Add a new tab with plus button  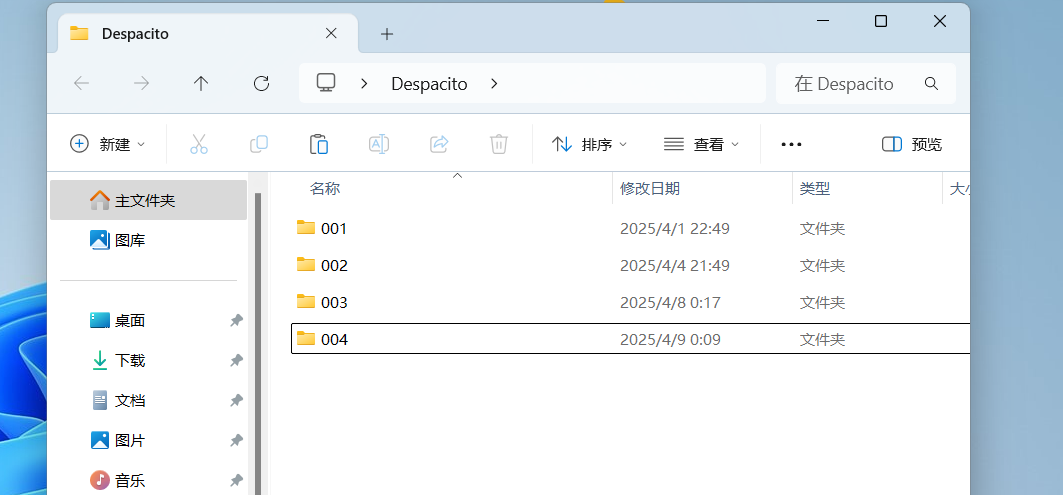pos(386,34)
